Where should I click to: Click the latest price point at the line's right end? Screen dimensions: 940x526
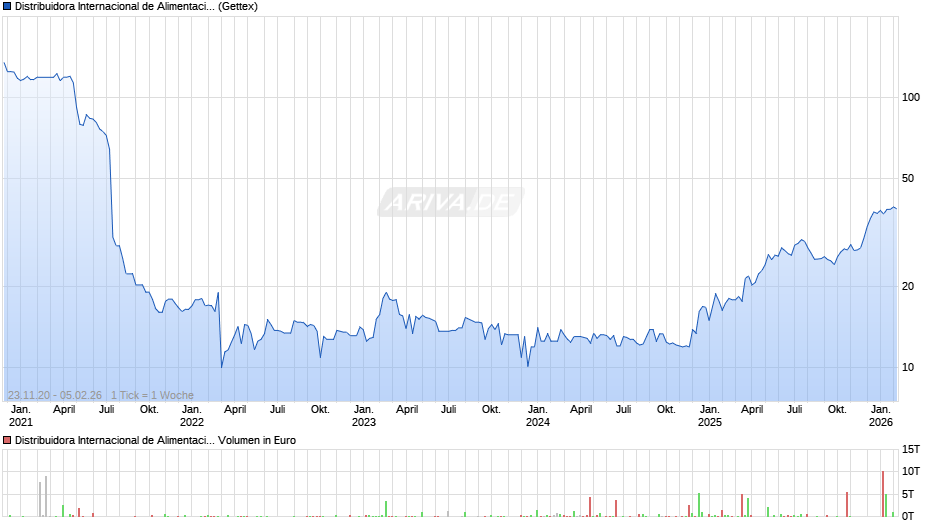point(896,209)
